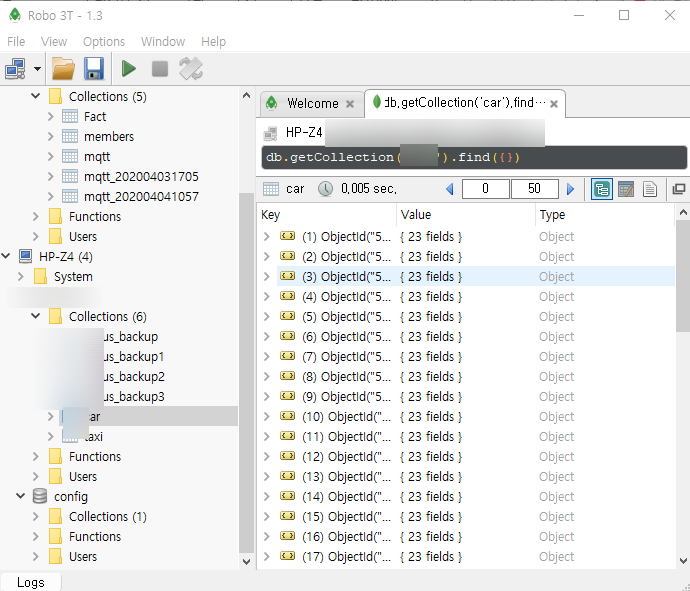Select the taxi collection
This screenshot has height=591, width=690.
tap(93, 437)
